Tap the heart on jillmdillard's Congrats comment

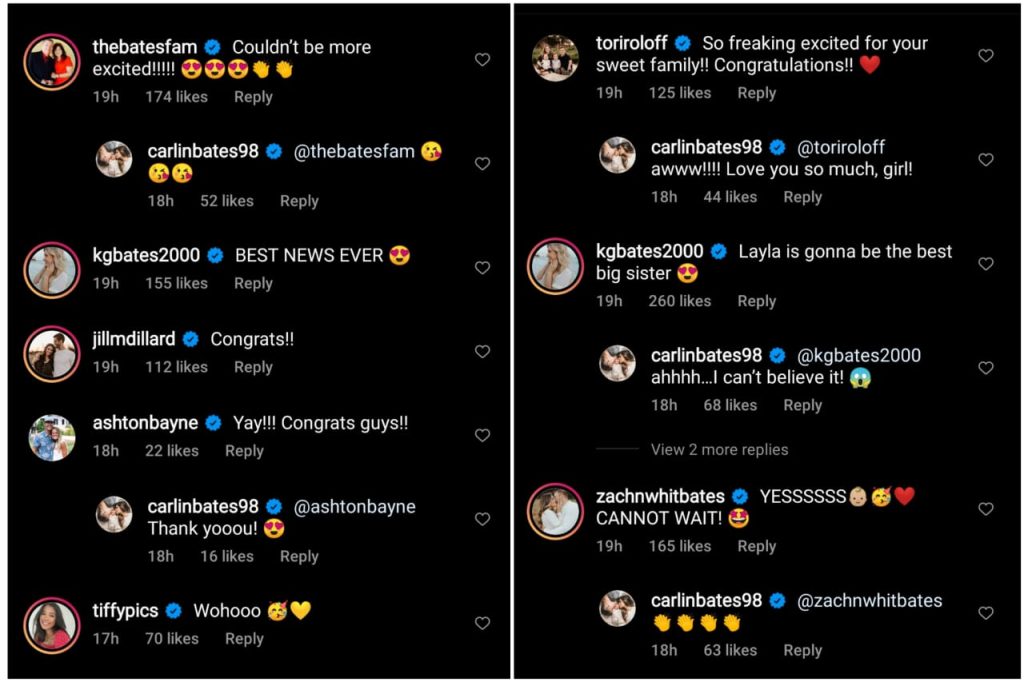(482, 352)
